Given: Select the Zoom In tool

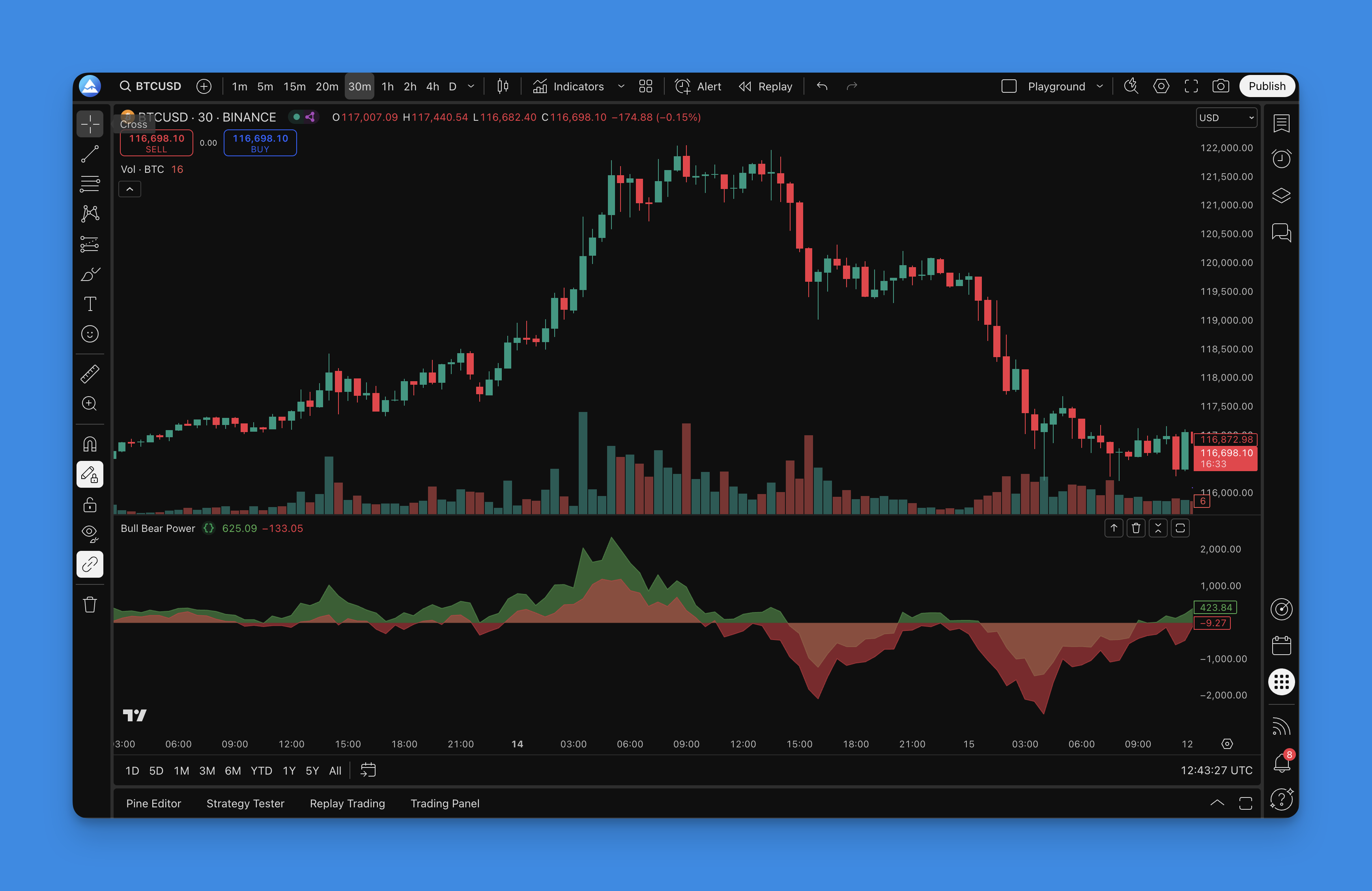Looking at the screenshot, I should tap(90, 404).
